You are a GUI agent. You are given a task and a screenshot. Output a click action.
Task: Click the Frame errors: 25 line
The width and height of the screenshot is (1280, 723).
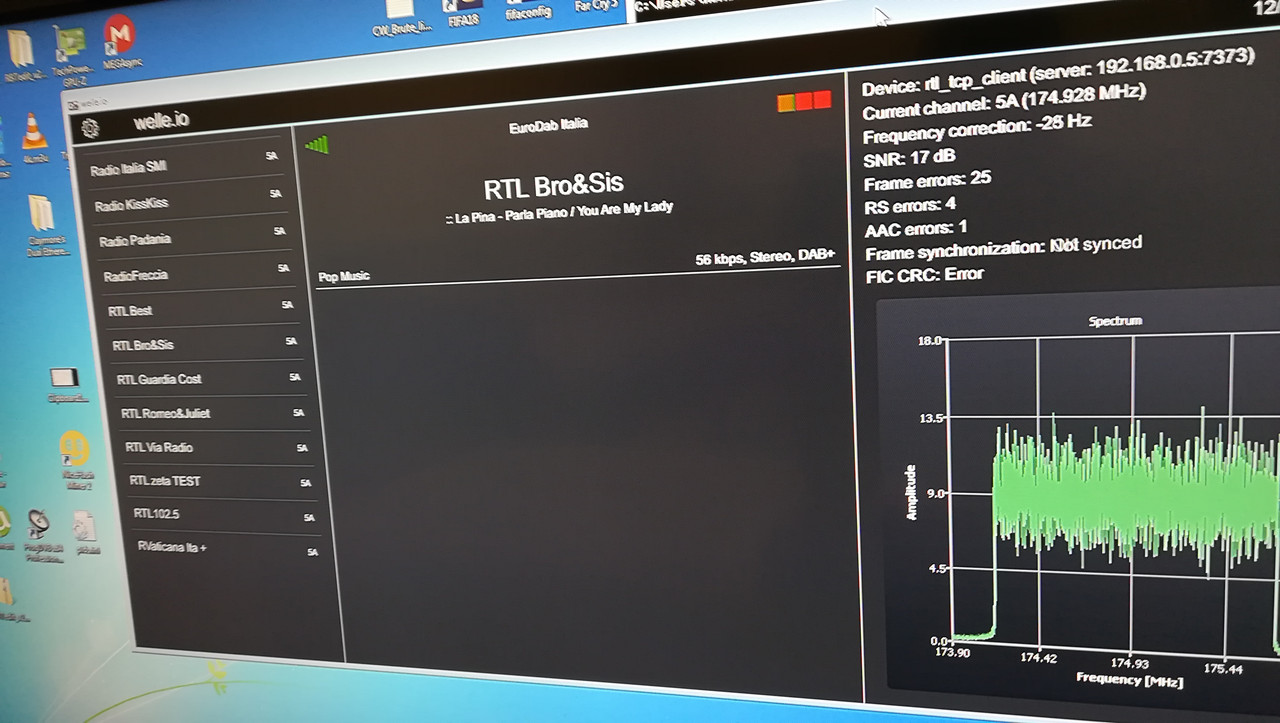(x=927, y=180)
